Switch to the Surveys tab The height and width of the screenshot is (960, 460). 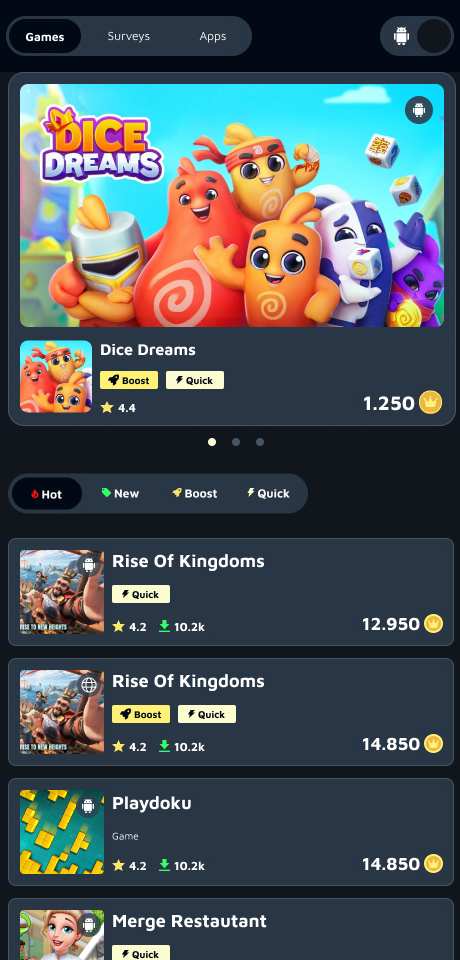click(x=129, y=36)
